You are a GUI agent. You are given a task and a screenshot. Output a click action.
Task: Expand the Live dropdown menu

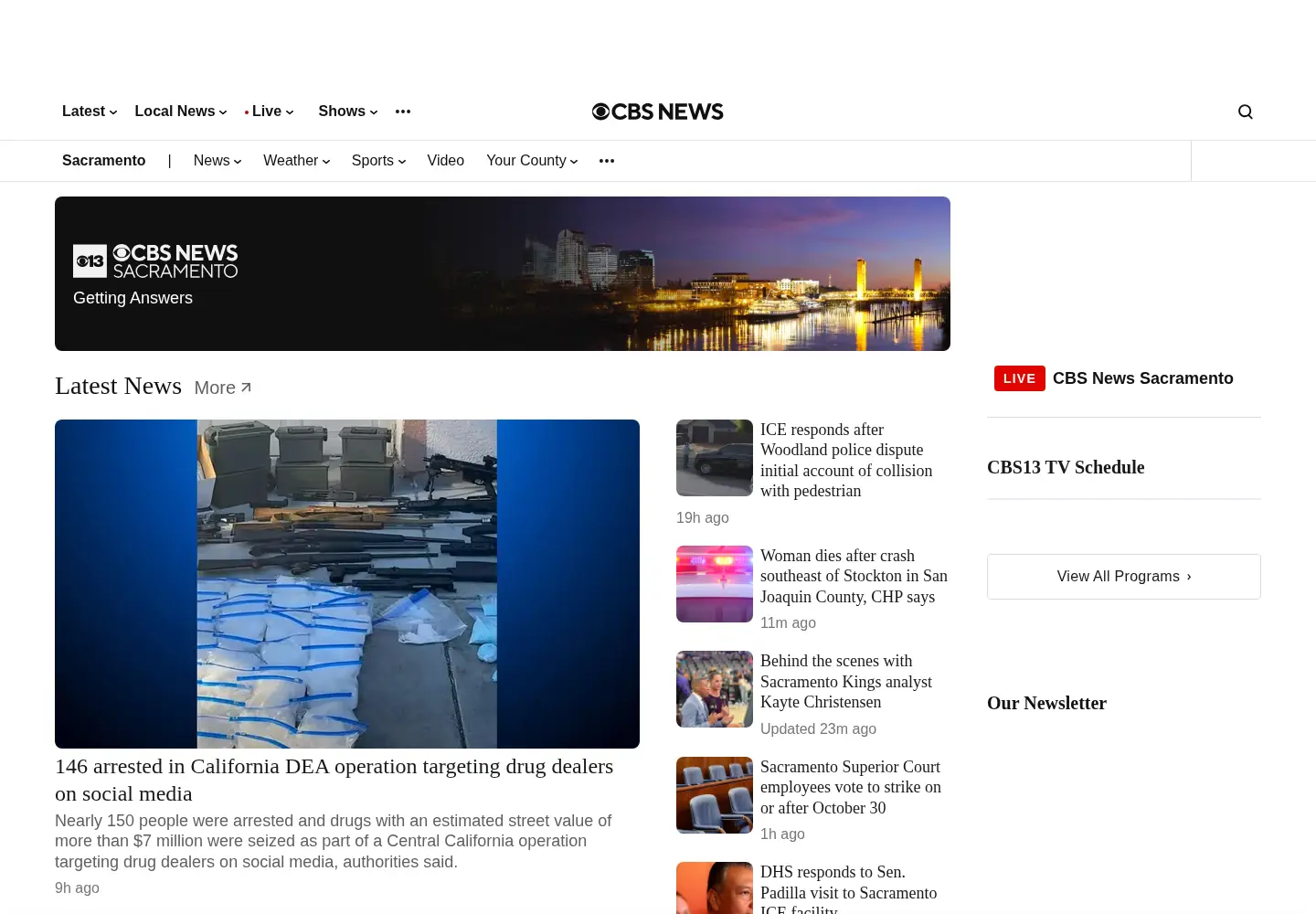pyautogui.click(x=270, y=112)
